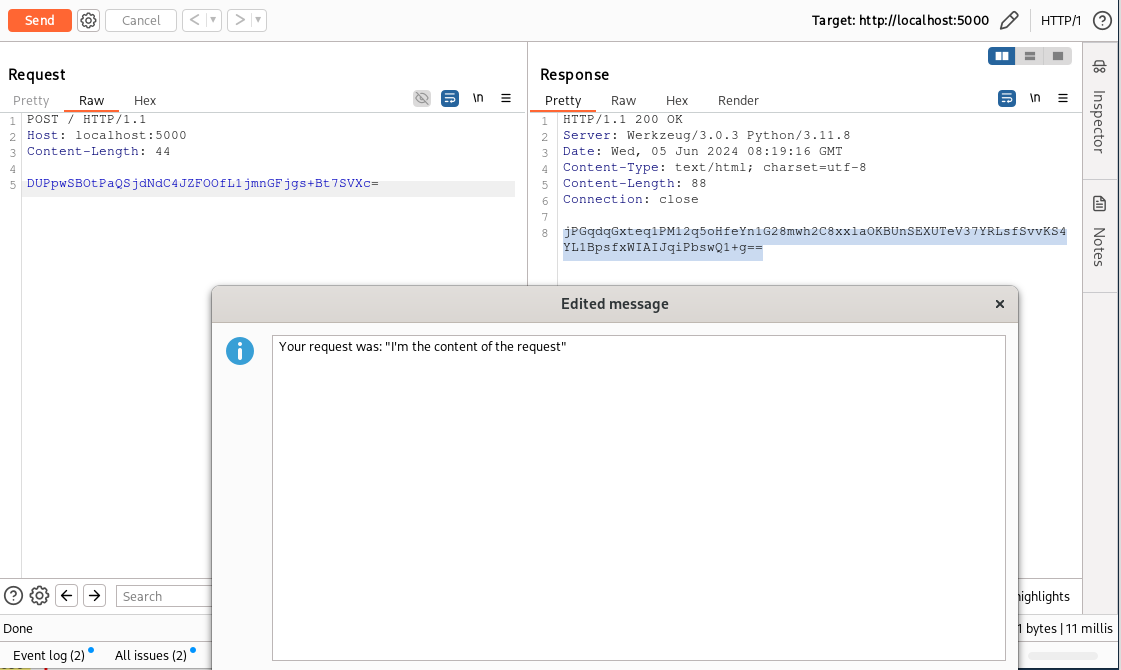Click the pencil icon to edit target

(x=1009, y=20)
